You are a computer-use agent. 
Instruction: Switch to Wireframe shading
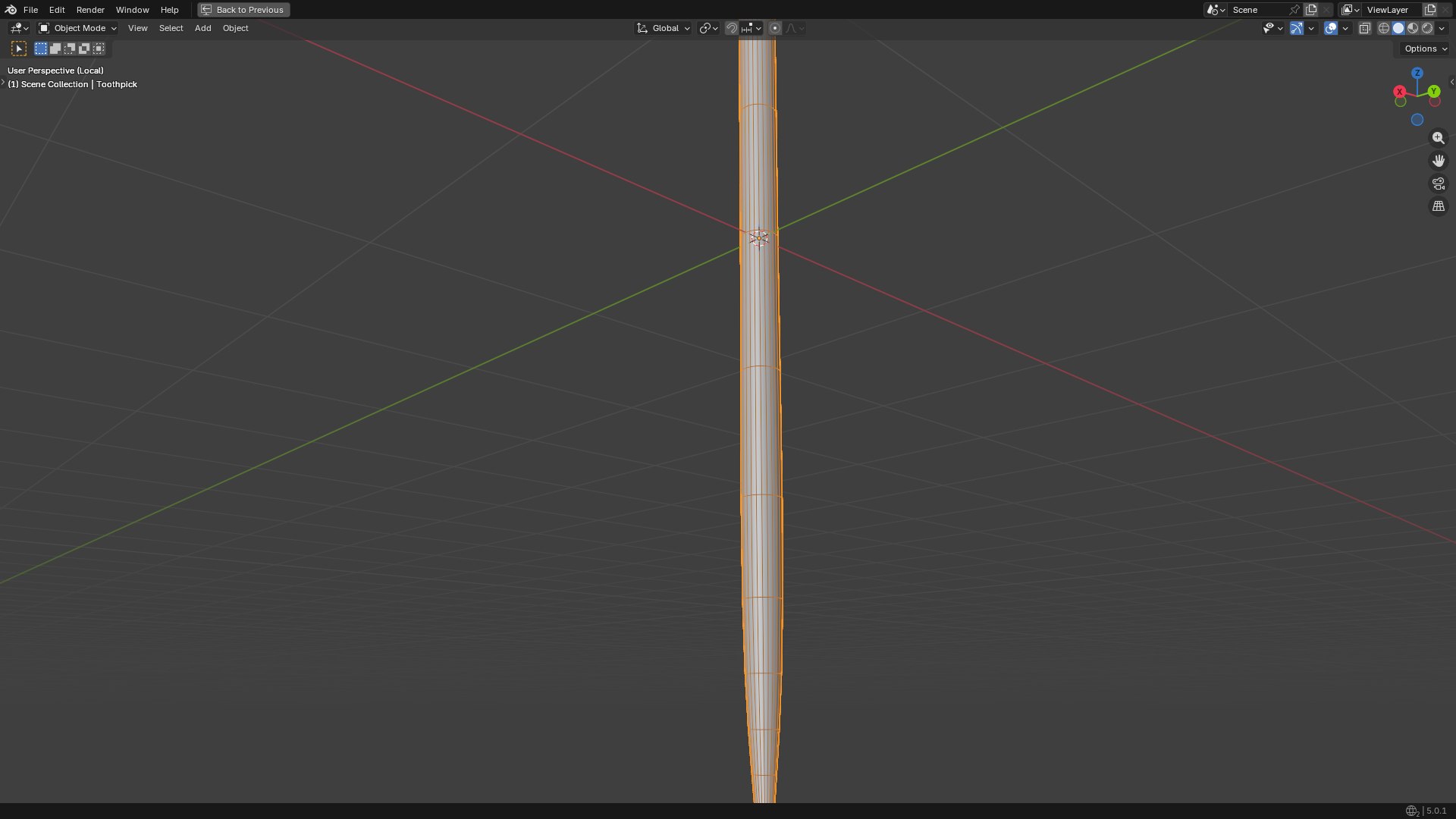[x=1384, y=28]
